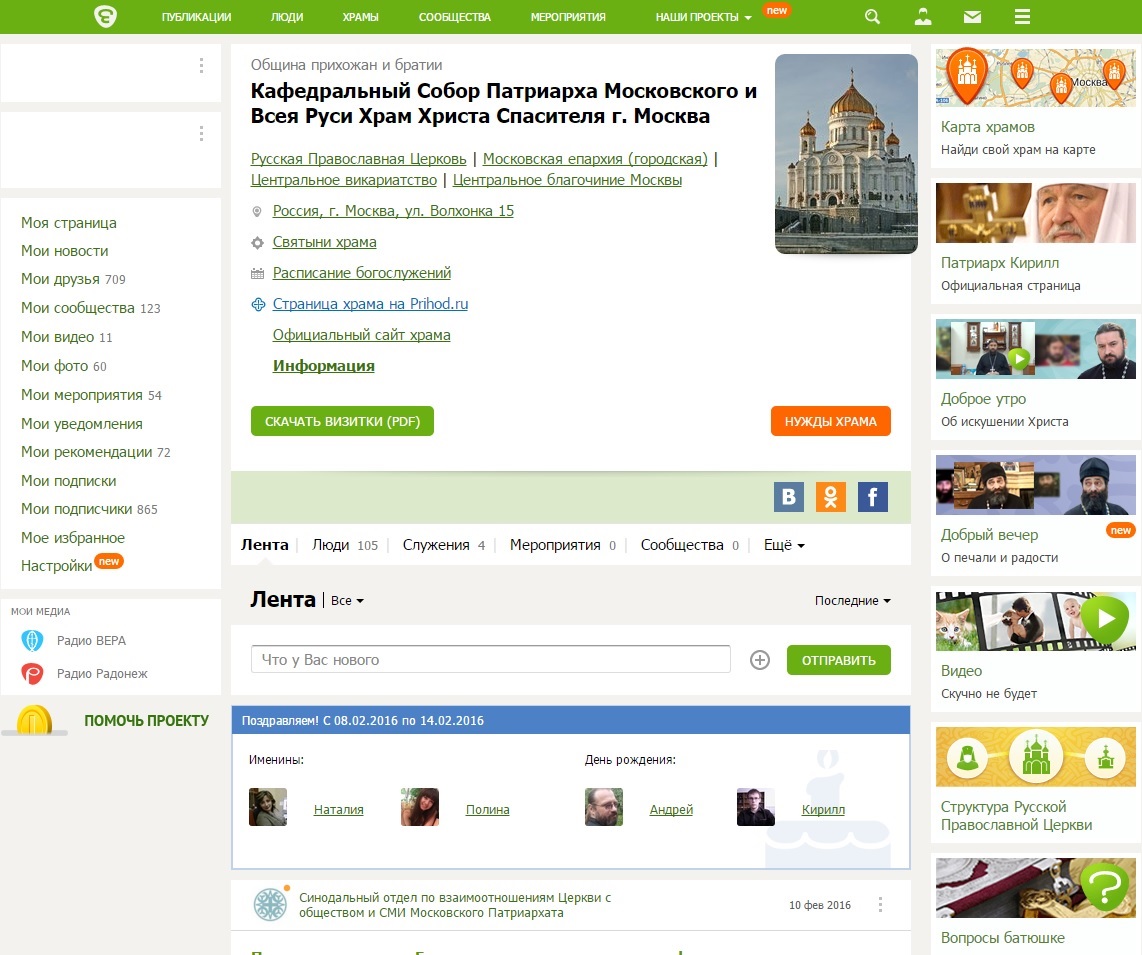This screenshot has width=1142, height=955.
Task: Open the Расписание богослужений link
Action: pos(362,273)
